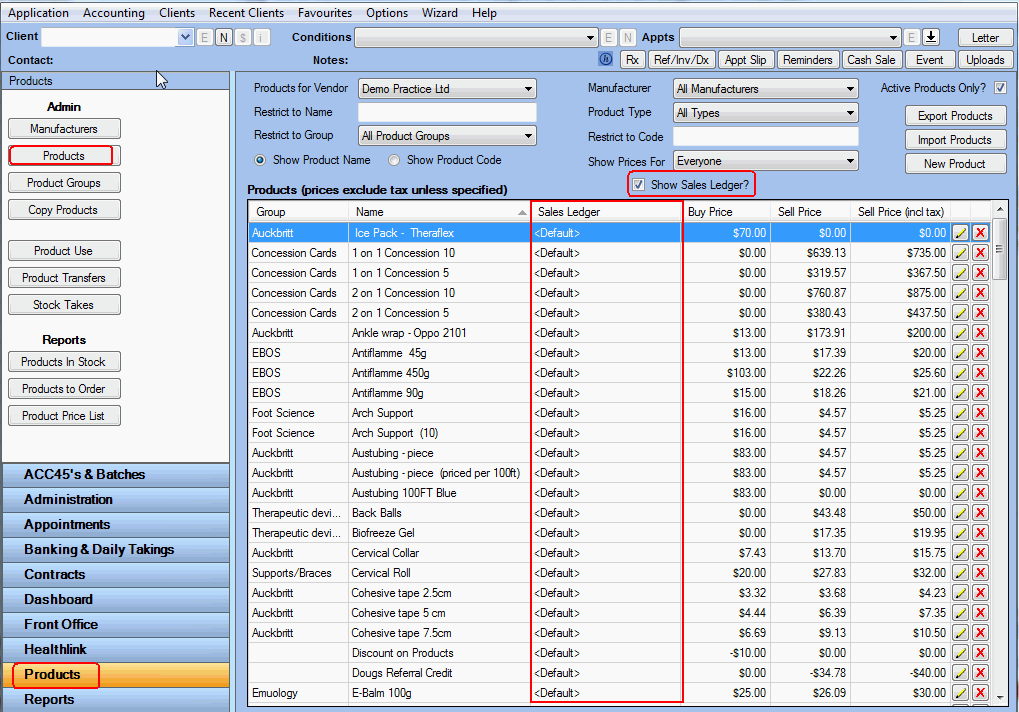
Task: Delete the Antiflamme 90g row
Action: (x=981, y=393)
